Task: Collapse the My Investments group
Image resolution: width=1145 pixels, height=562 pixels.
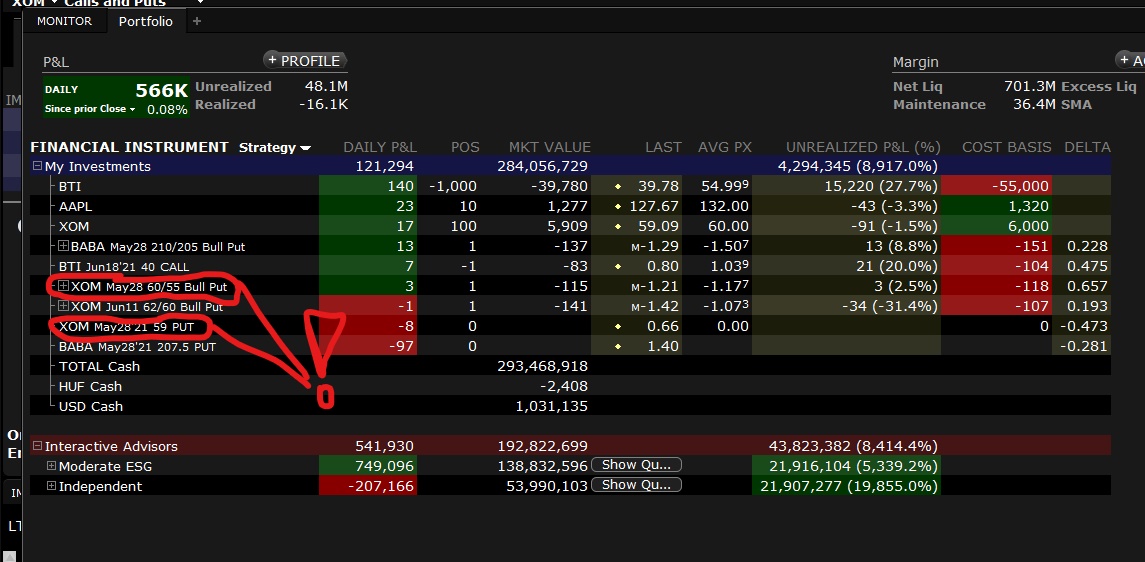Action: point(37,166)
